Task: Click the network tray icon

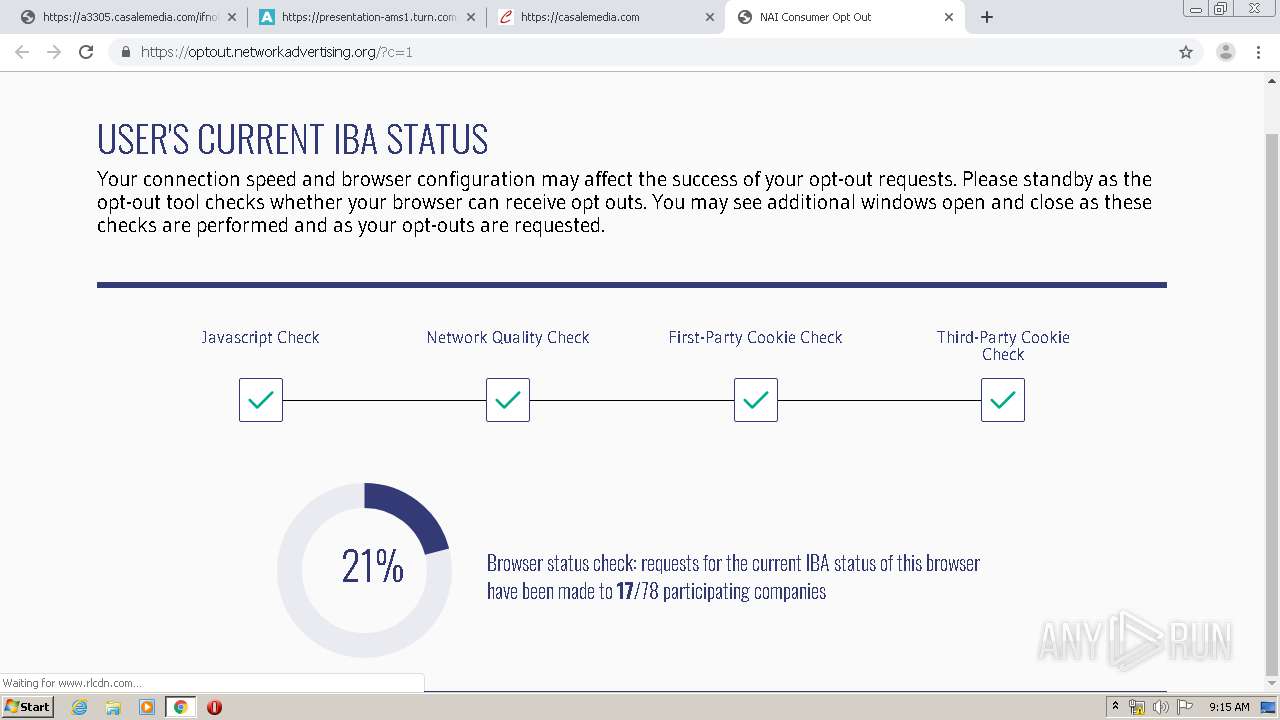Action: coord(1137,707)
